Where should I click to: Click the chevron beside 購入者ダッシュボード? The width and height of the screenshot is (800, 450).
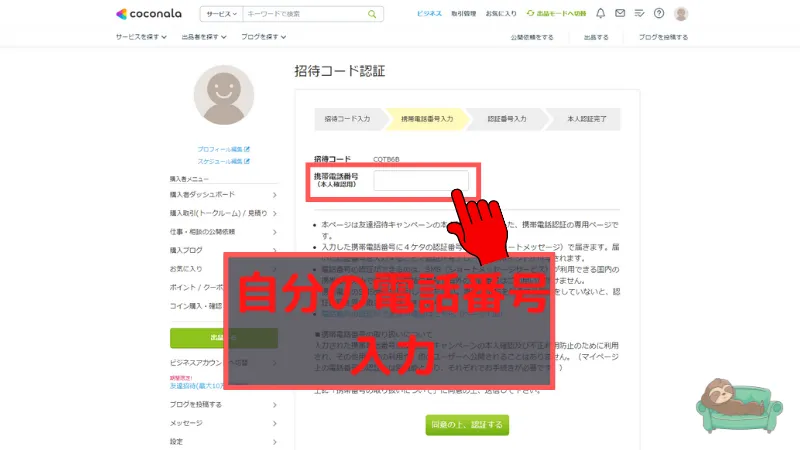(274, 195)
